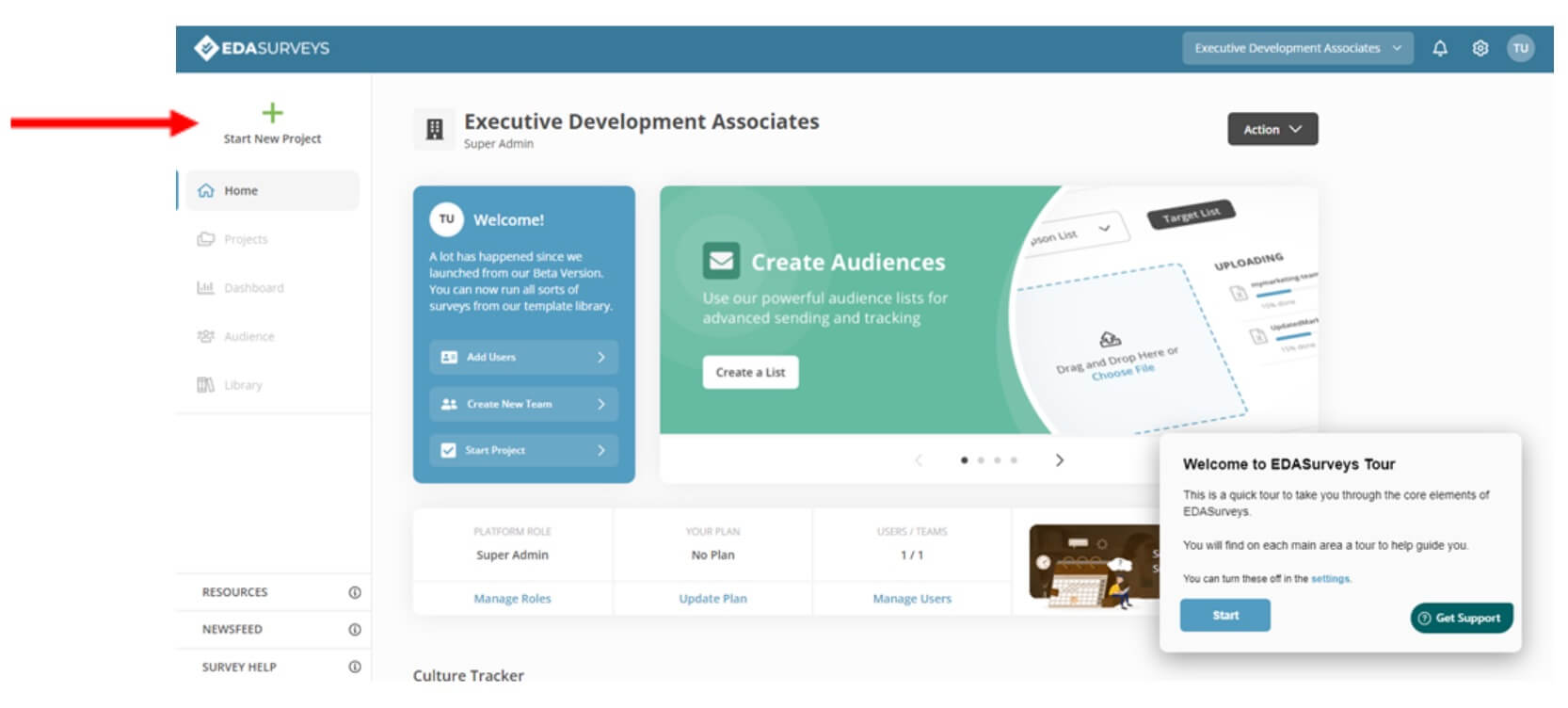This screenshot has height=708, width=1568.
Task: Open the settings gear in header
Action: [1480, 48]
